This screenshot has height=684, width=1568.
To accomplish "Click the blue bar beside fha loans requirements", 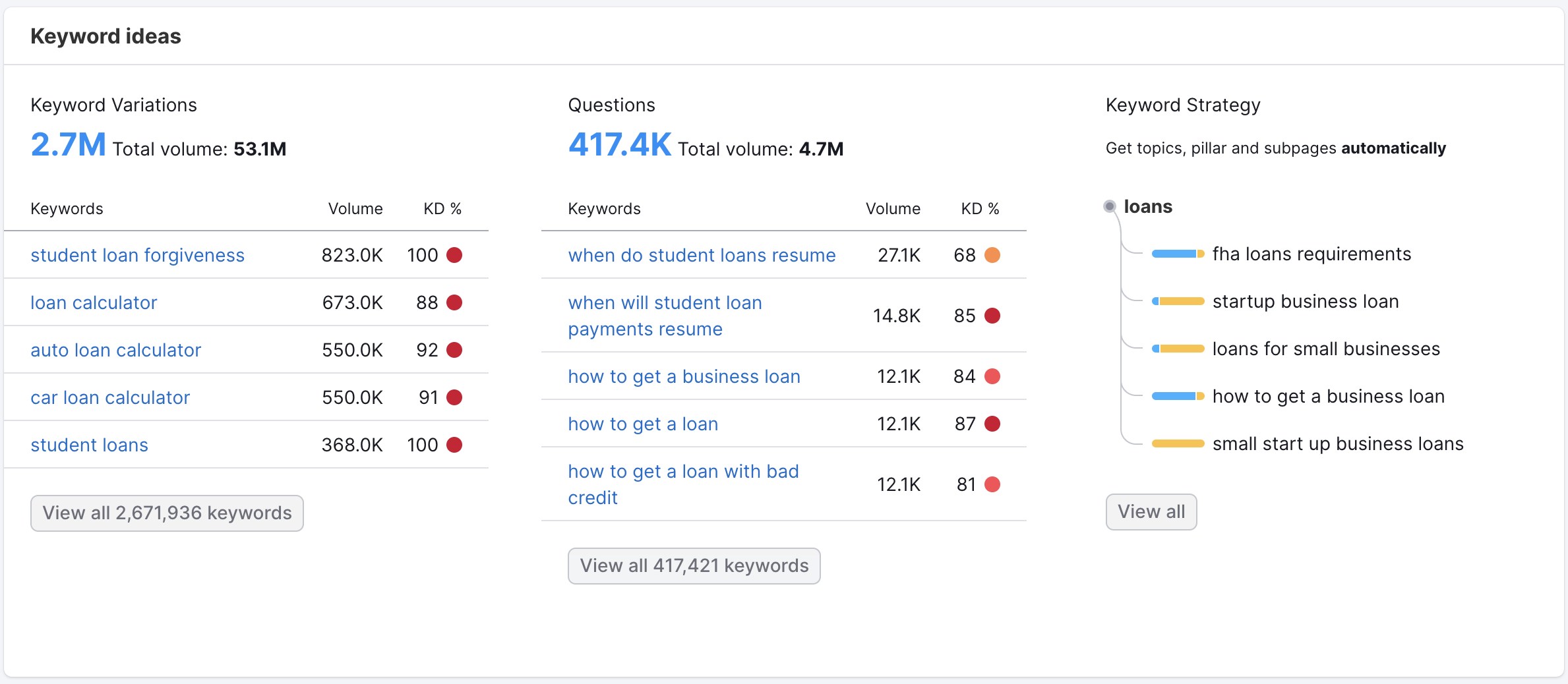I will click(1175, 253).
